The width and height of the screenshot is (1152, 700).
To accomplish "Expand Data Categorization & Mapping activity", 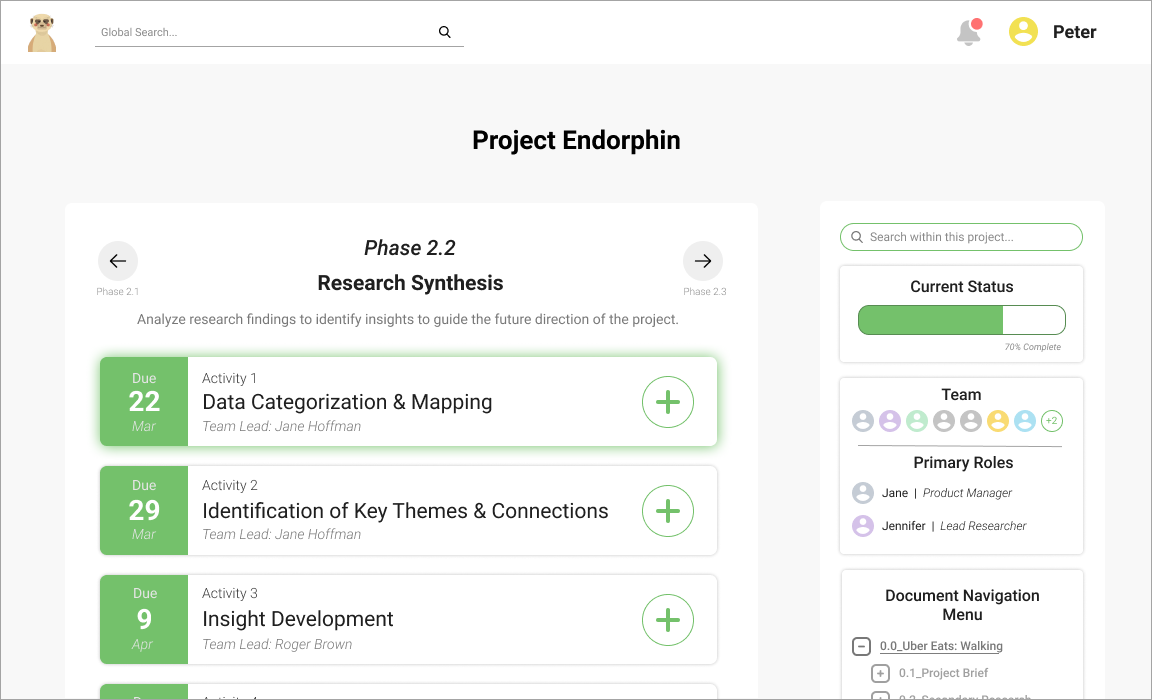I will [667, 402].
